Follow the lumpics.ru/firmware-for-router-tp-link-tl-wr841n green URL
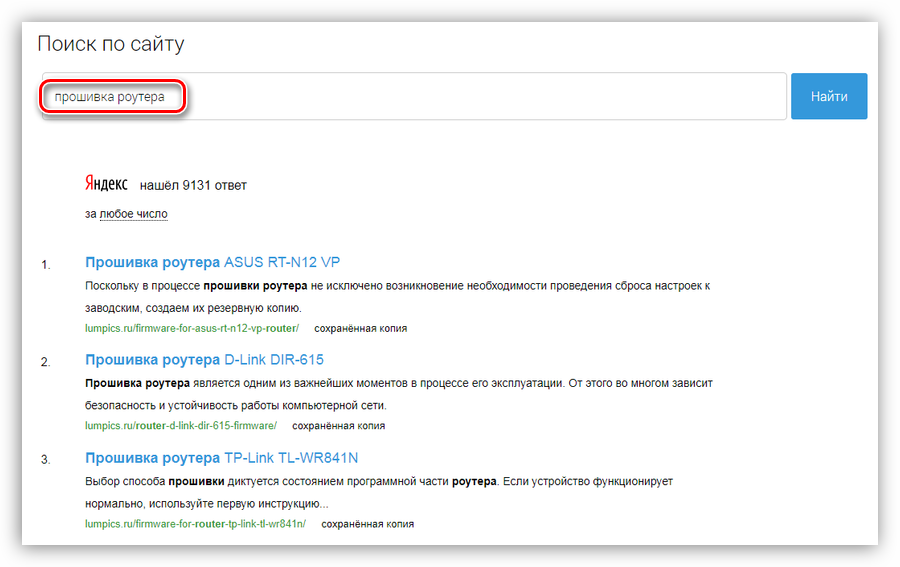This screenshot has height=567, width=900. coord(195,523)
